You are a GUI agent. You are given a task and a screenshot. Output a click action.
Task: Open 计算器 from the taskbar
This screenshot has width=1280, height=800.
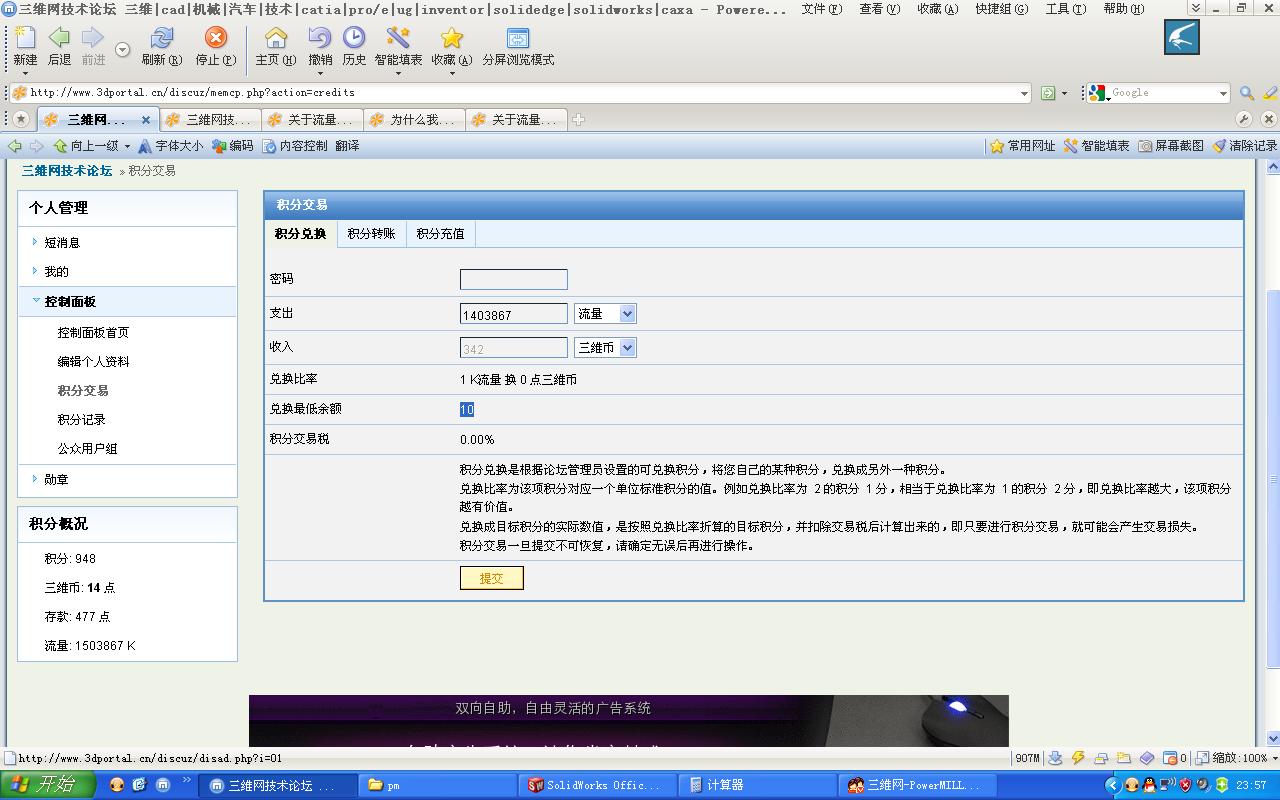(x=755, y=785)
